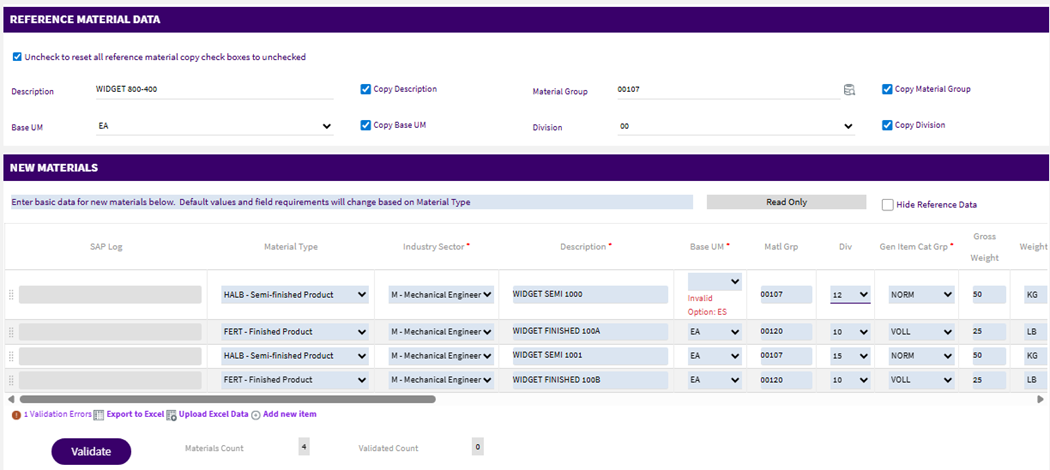This screenshot has width=1050, height=470.
Task: Click the description field WIDGET SEMI 1000
Action: pos(590,295)
